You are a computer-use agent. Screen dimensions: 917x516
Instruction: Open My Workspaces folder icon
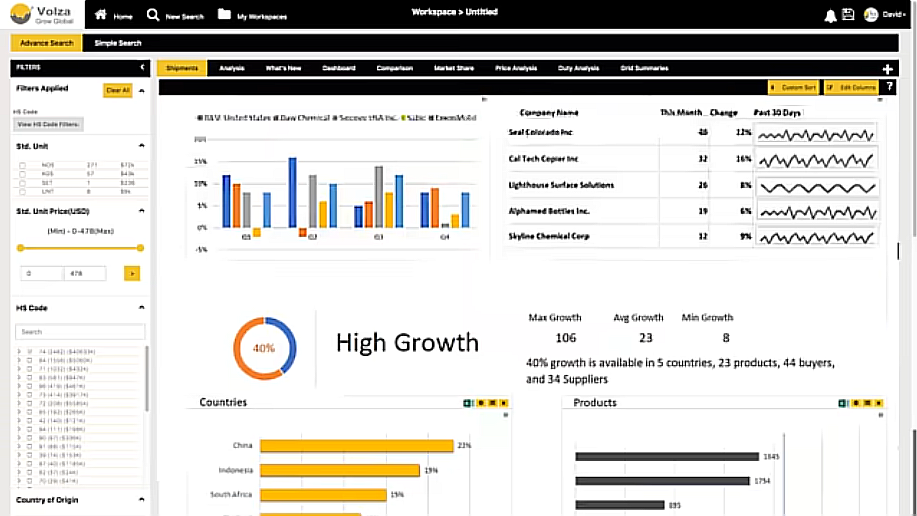click(x=225, y=14)
